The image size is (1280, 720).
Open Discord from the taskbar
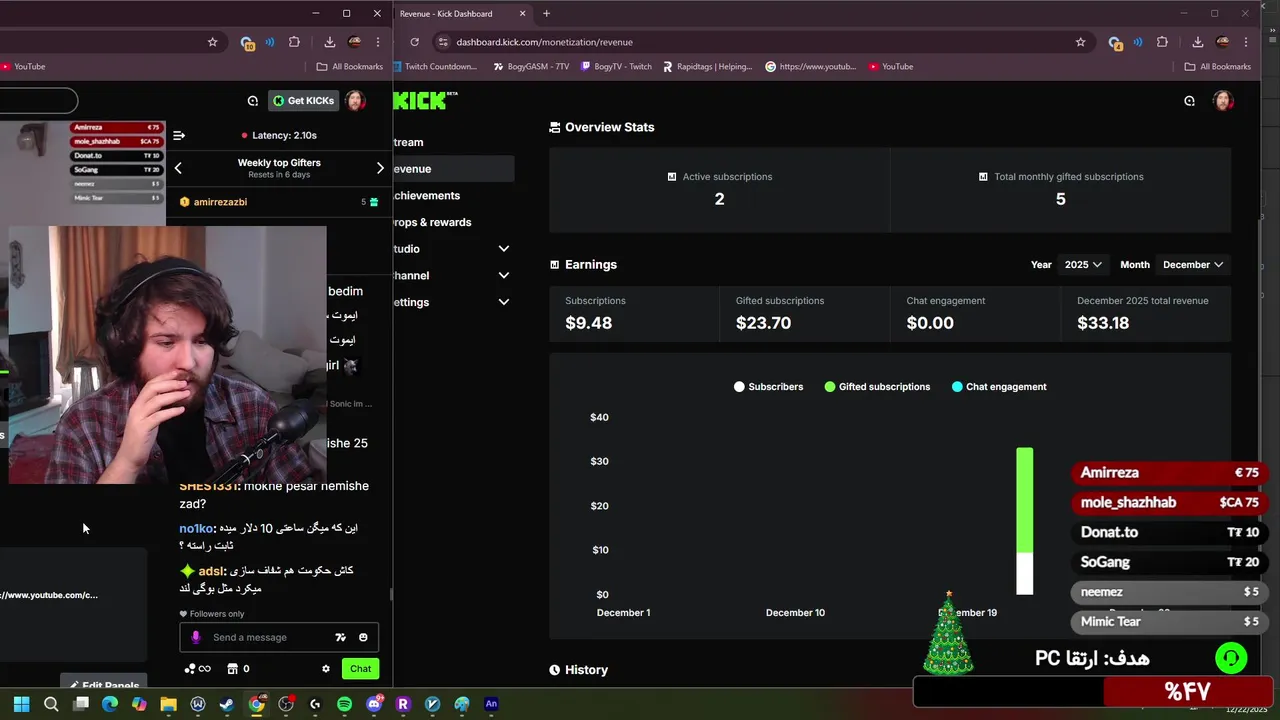(x=374, y=704)
